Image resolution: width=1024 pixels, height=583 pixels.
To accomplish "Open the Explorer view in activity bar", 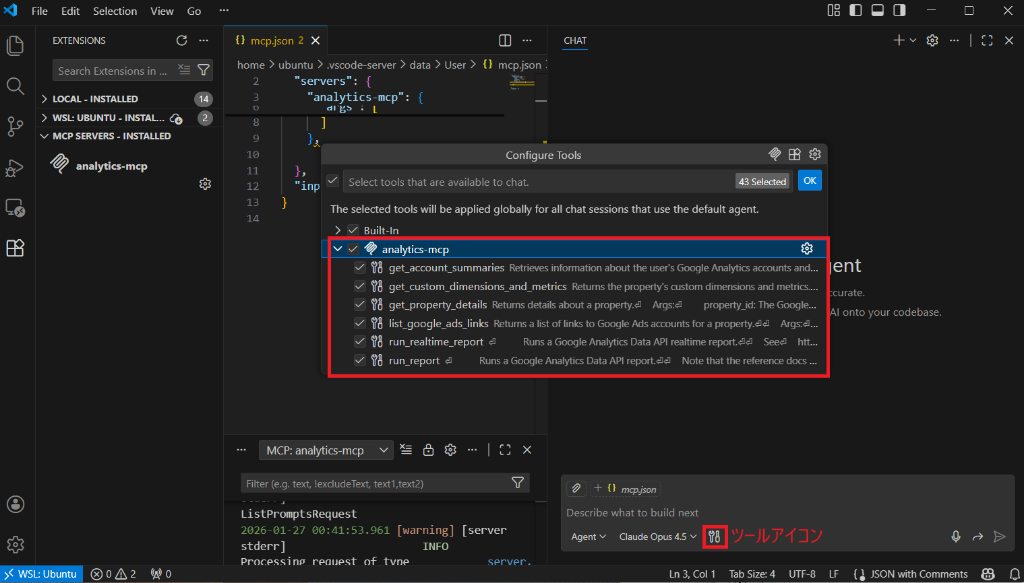I will 15,46.
